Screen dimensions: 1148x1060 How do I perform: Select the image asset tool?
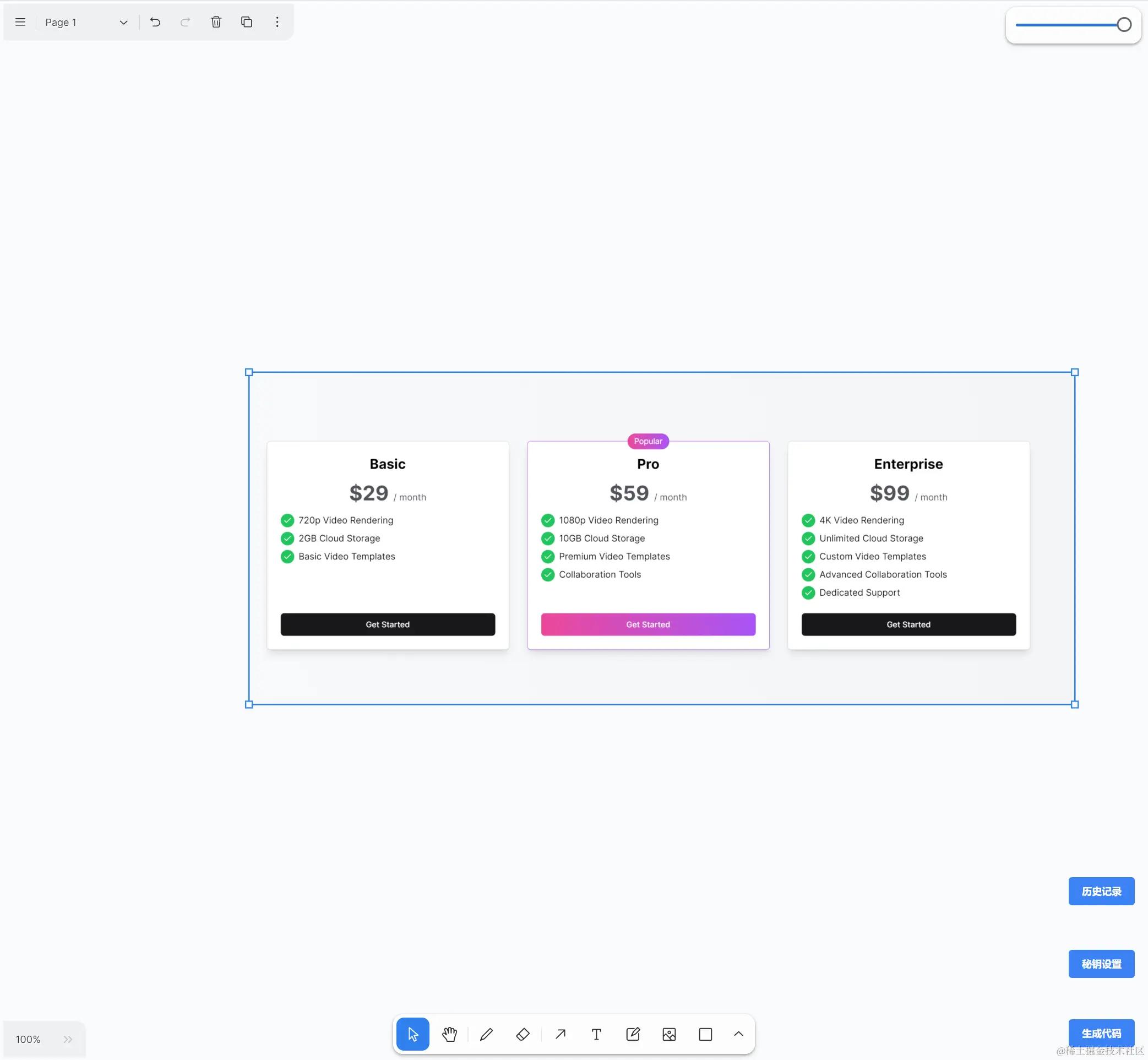point(669,1034)
